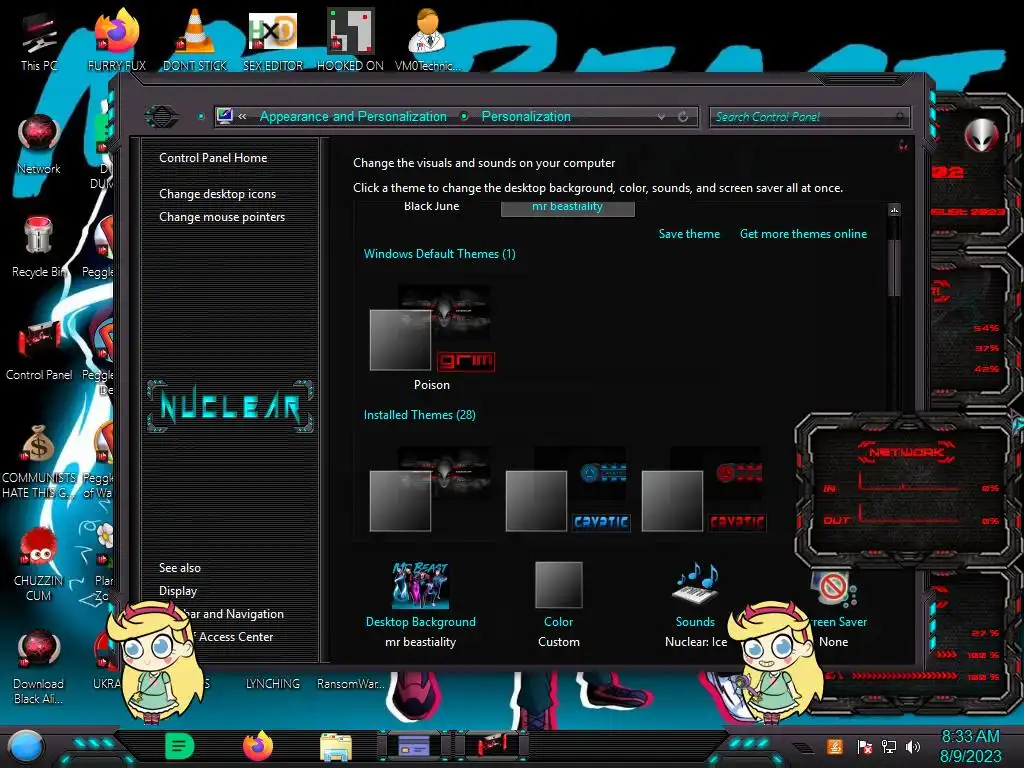Launch Firefox from the taskbar
This screenshot has width=1024, height=768.
(258, 746)
